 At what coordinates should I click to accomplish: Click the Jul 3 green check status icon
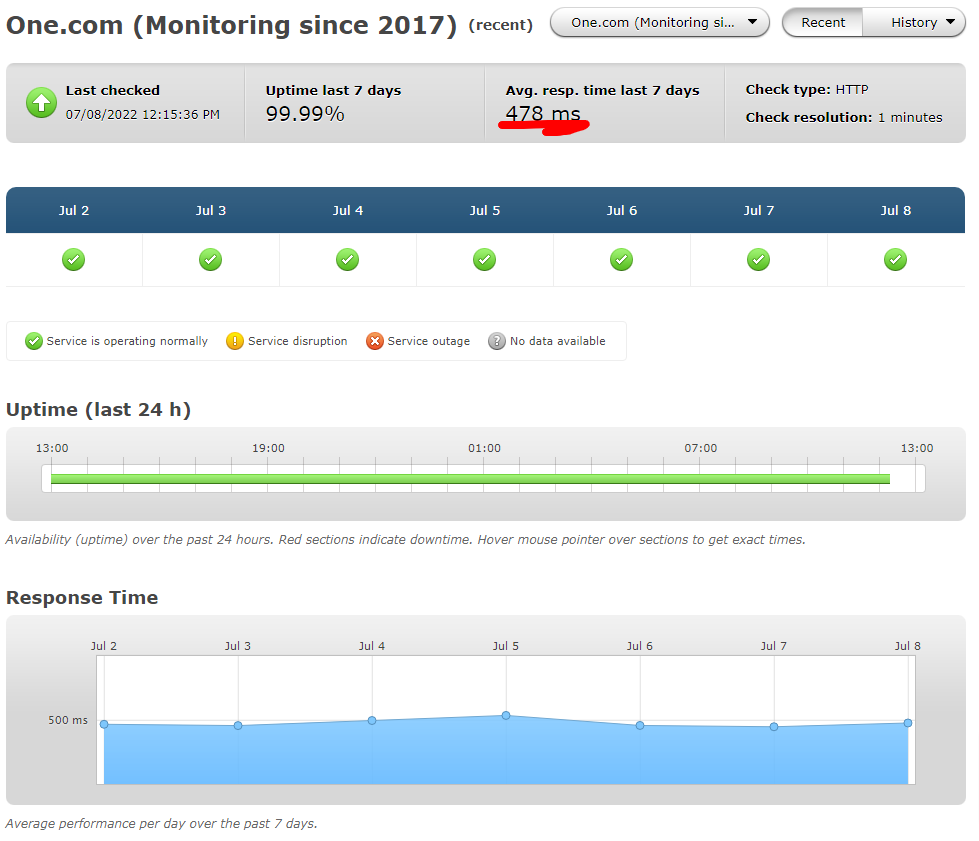pyautogui.click(x=210, y=259)
